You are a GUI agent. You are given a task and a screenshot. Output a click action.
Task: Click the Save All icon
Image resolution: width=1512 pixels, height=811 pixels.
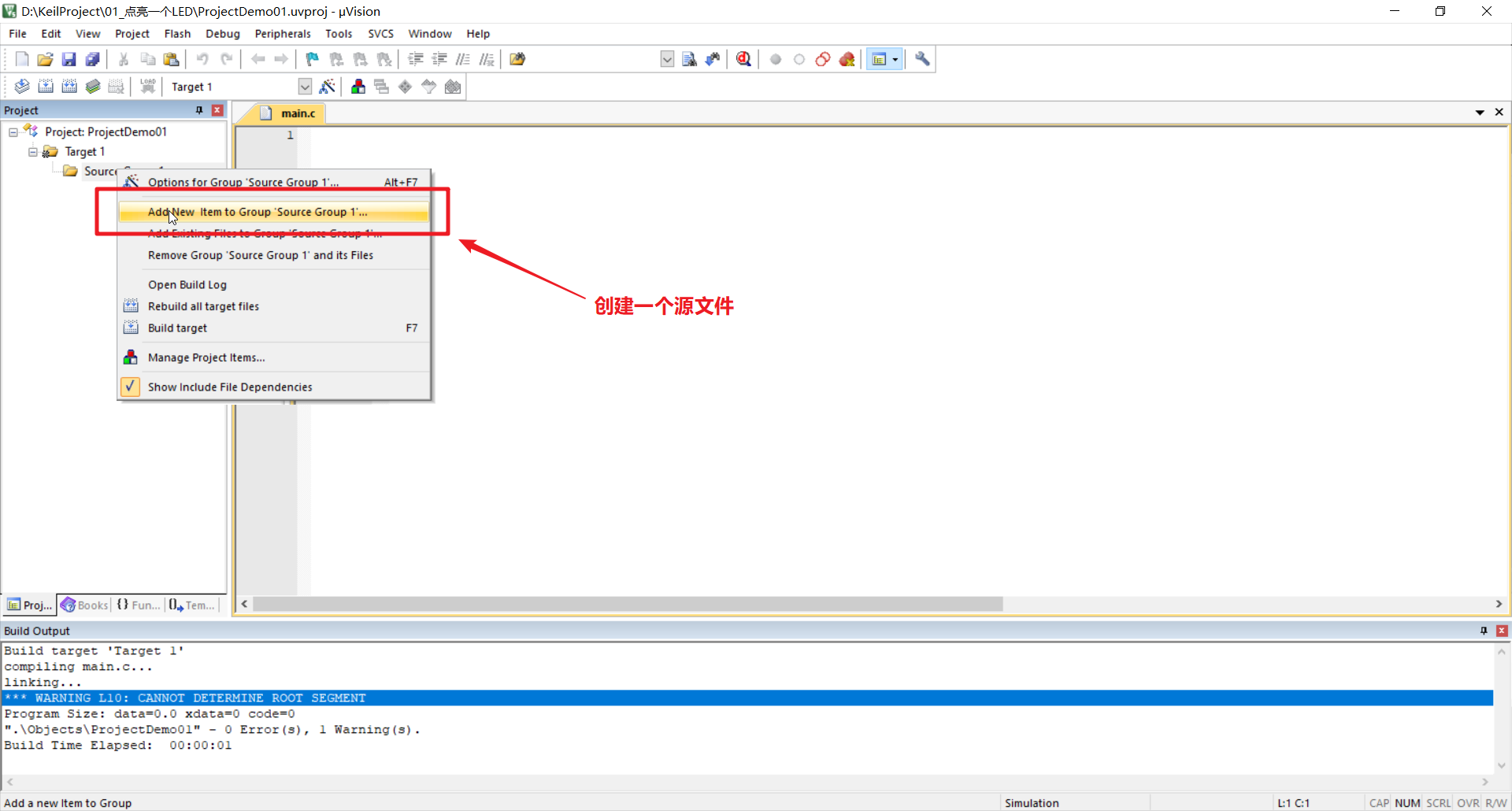coord(93,59)
